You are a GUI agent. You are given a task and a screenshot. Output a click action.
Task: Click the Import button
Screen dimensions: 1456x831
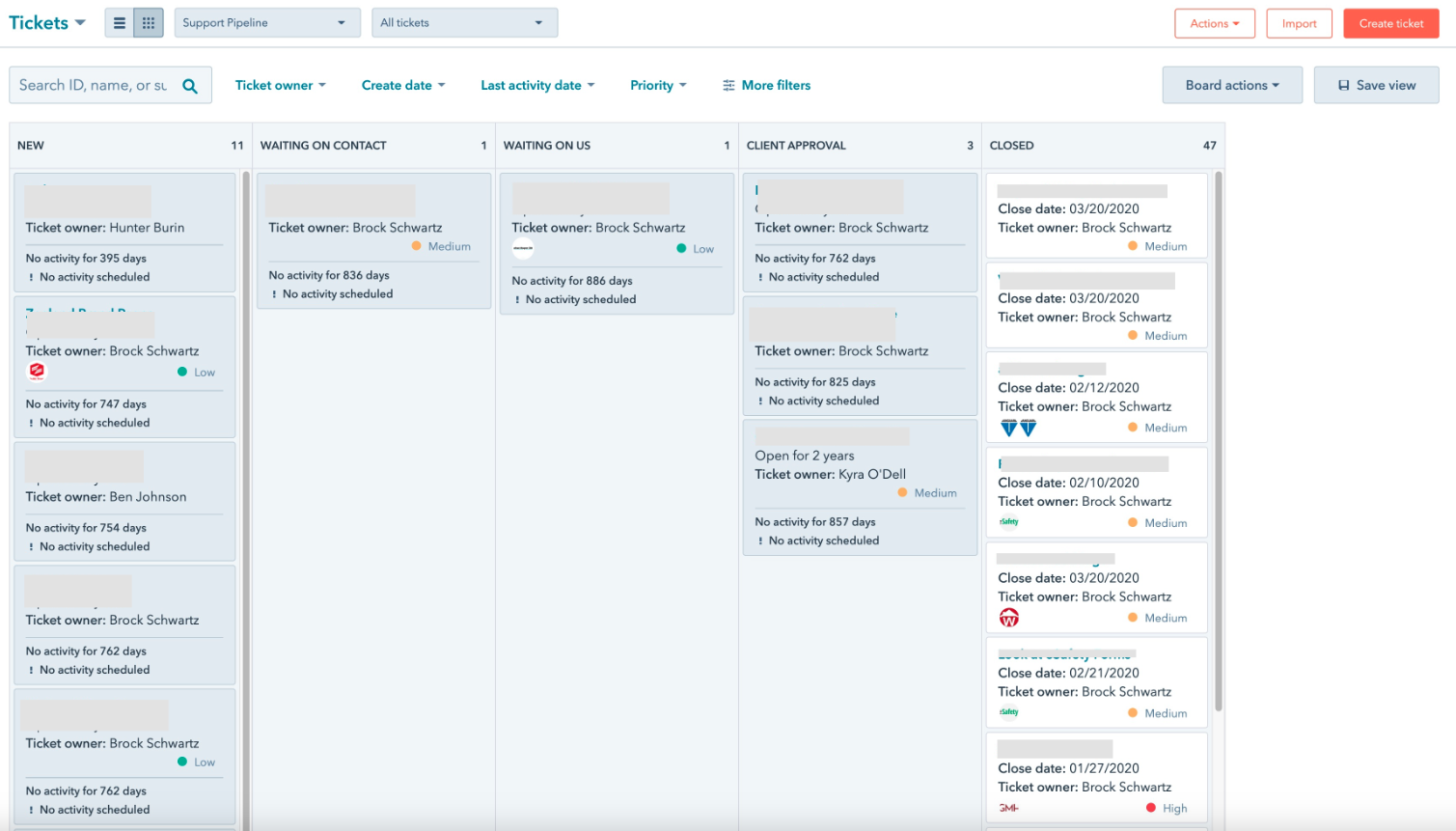[1299, 23]
